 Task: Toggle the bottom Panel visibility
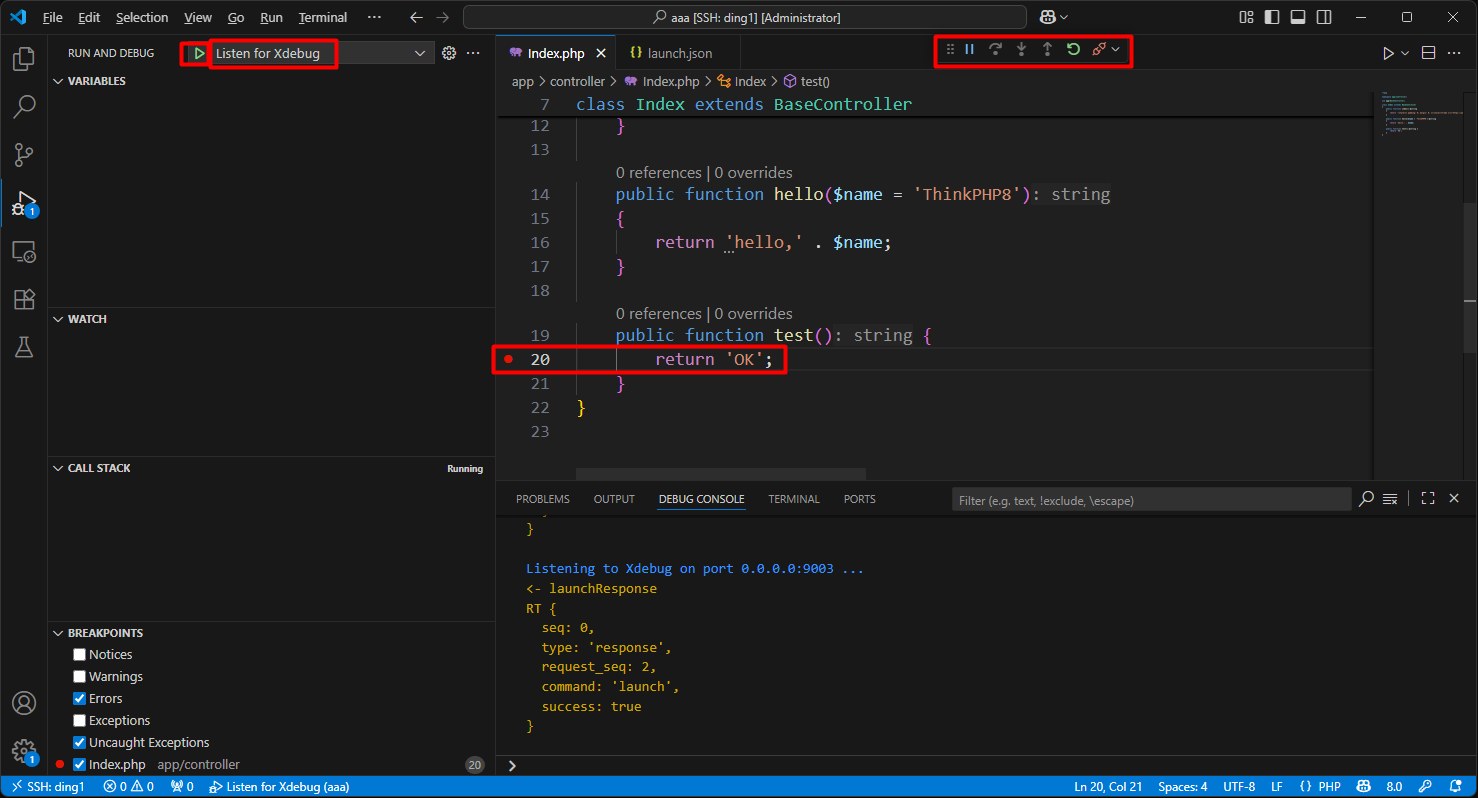click(1298, 17)
